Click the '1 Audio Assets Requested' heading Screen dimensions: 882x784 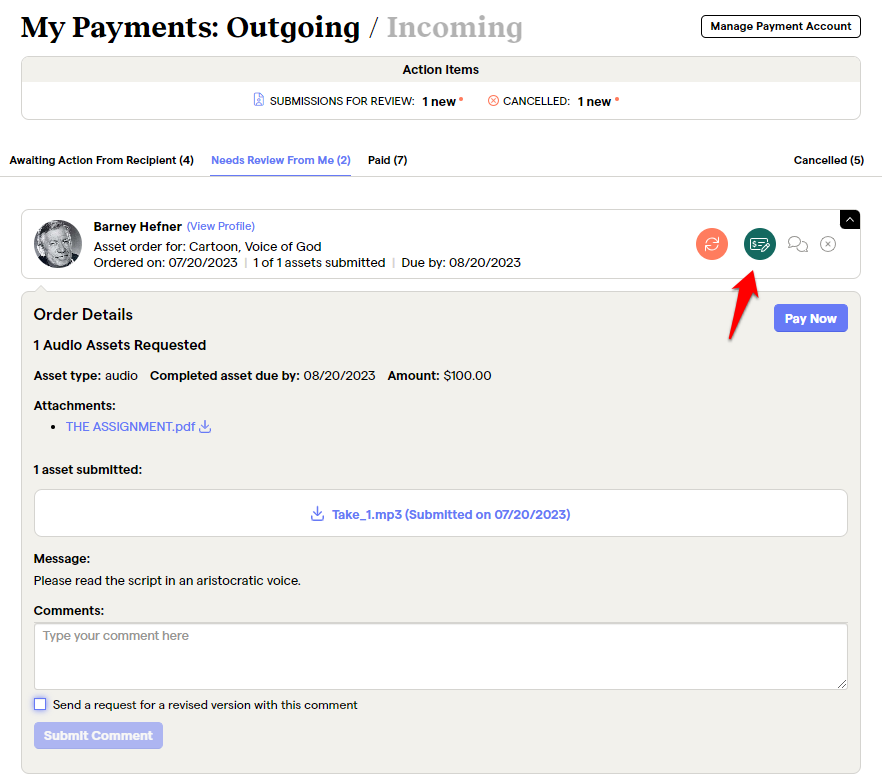[120, 345]
